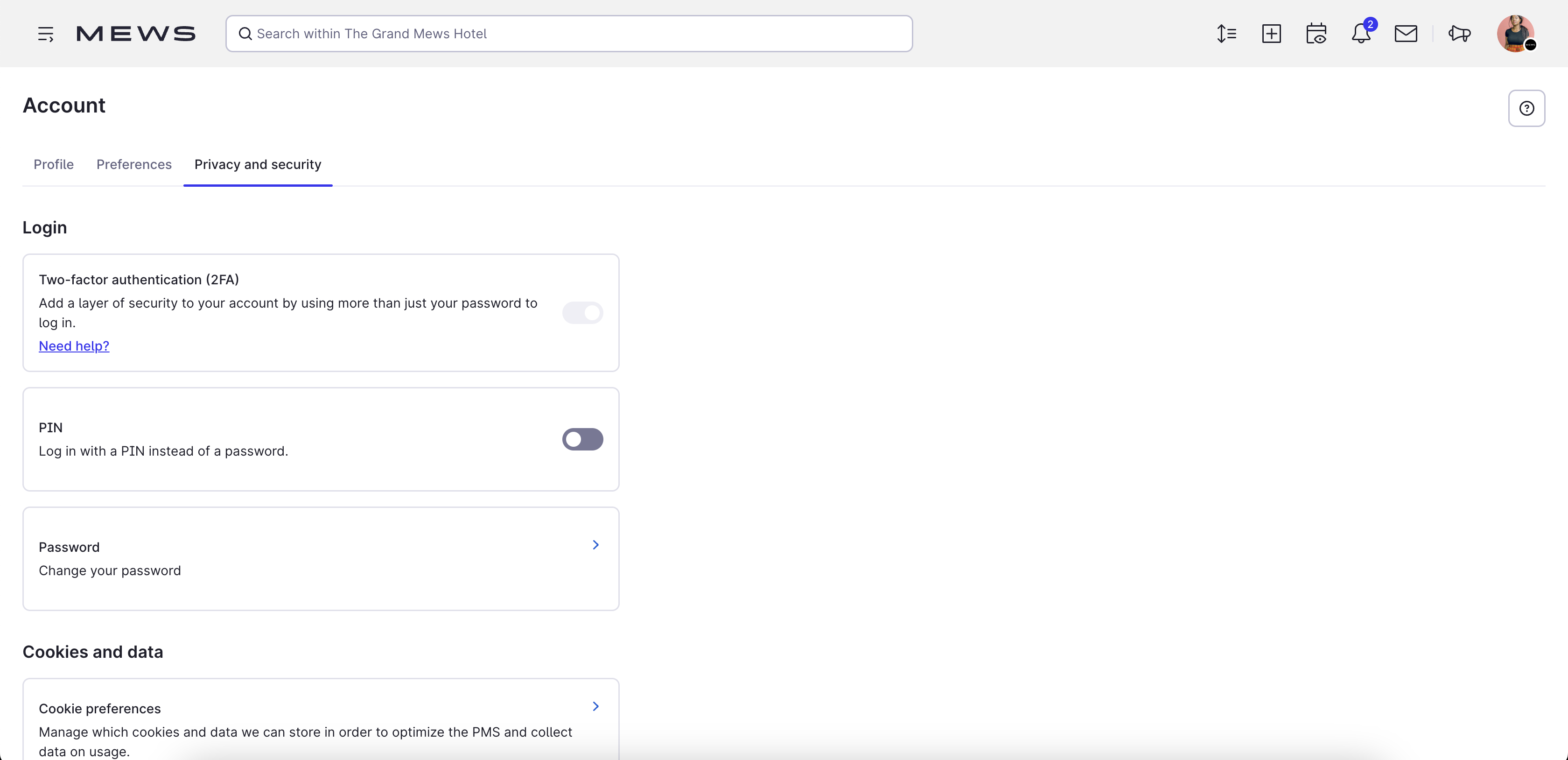Open the timeline availability calendar icon

[x=1316, y=34]
